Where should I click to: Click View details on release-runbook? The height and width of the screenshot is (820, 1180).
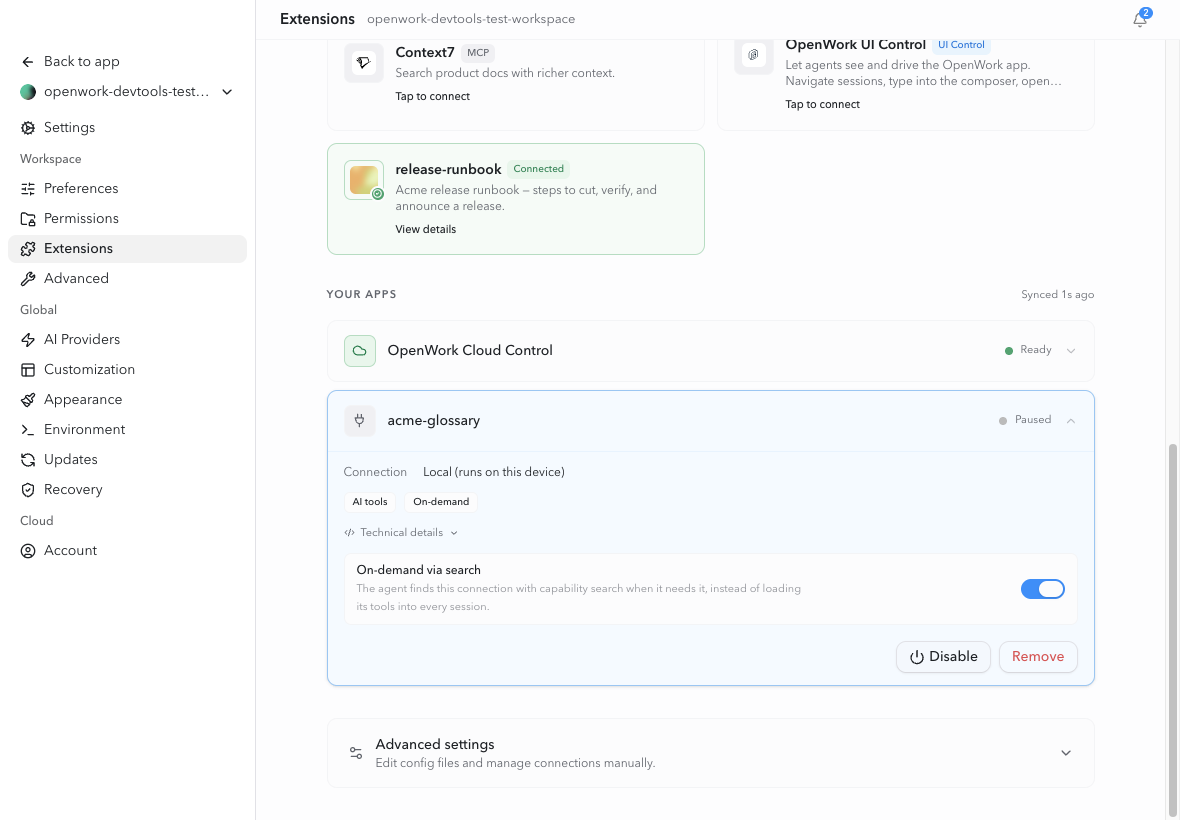tap(425, 229)
